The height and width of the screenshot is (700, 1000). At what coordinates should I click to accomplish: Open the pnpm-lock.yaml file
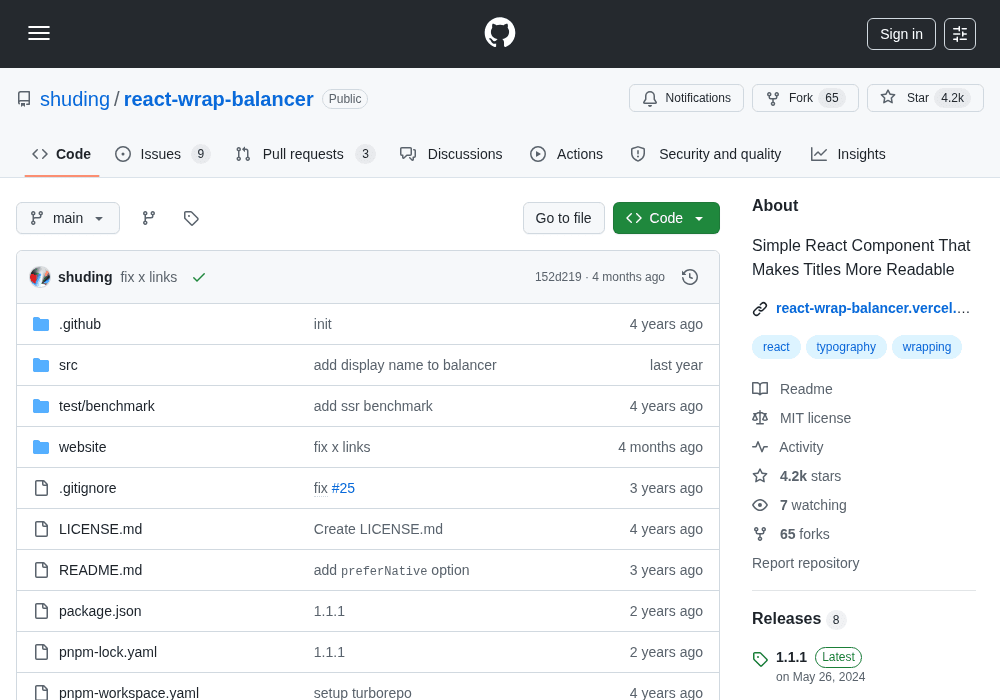[108, 652]
